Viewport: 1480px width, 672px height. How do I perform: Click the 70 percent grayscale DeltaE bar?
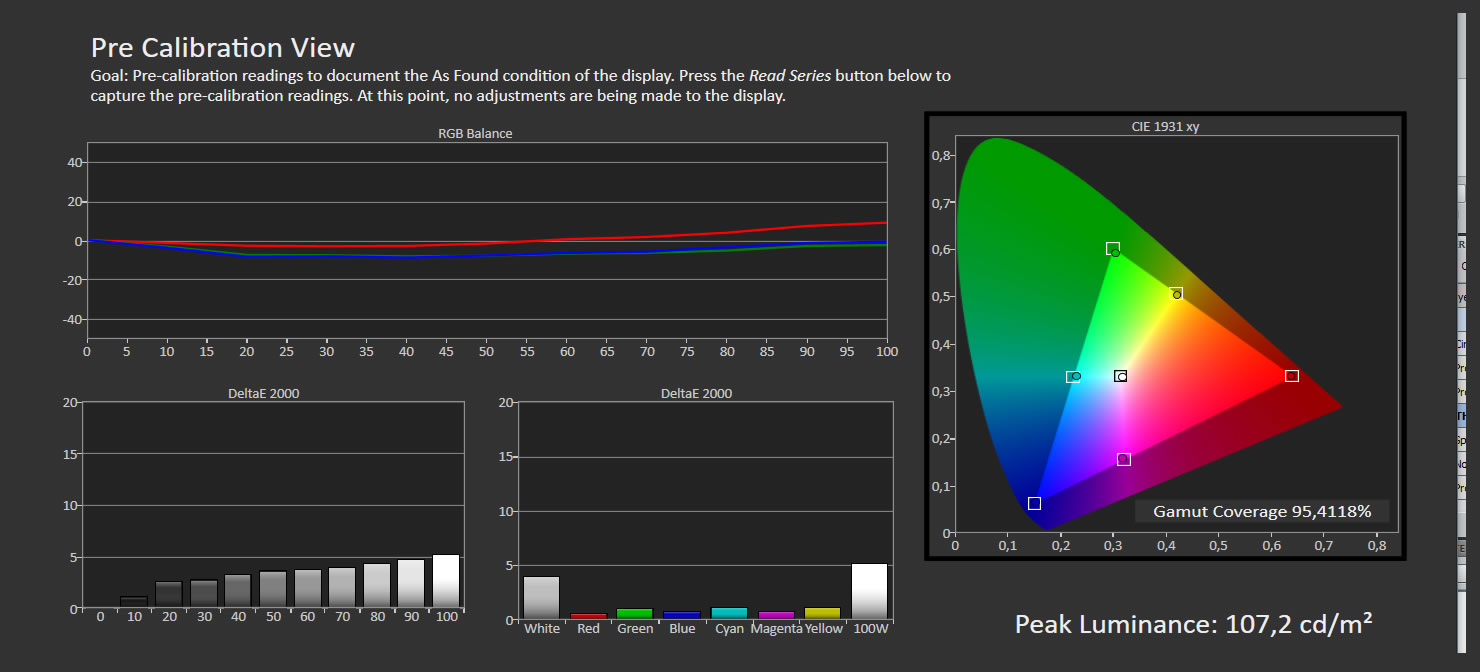click(x=342, y=587)
